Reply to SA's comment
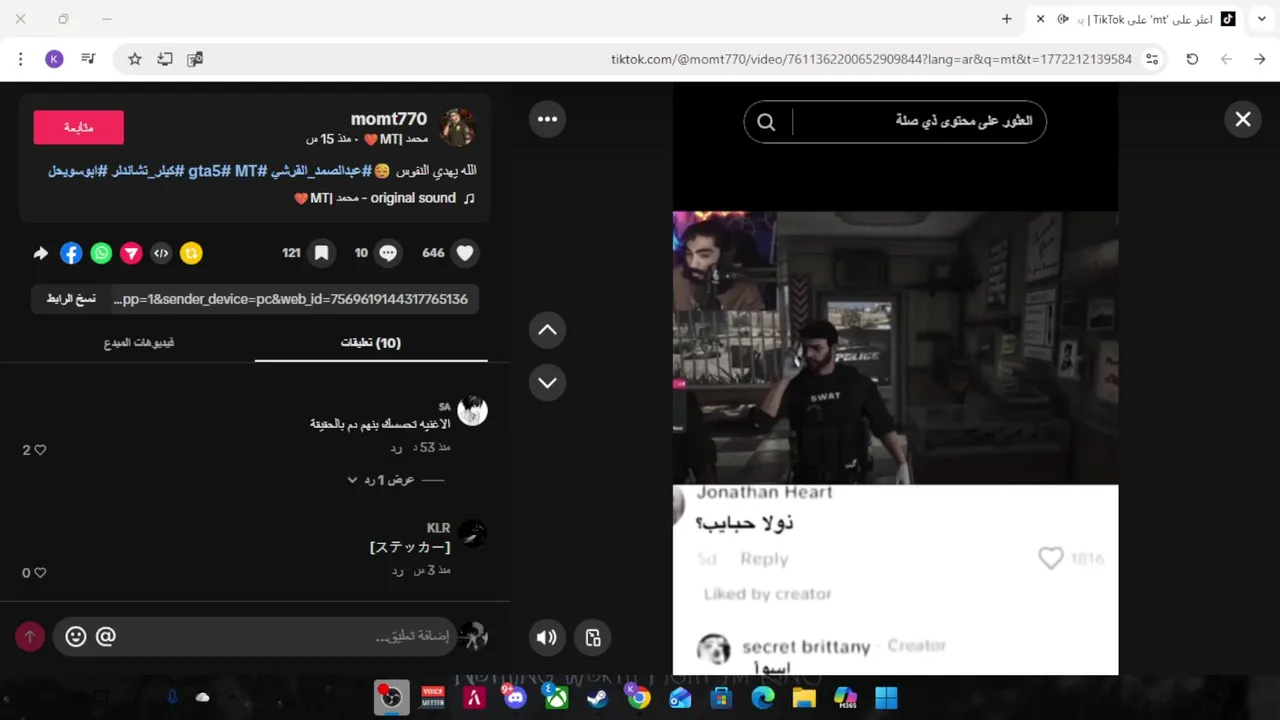 [396, 447]
